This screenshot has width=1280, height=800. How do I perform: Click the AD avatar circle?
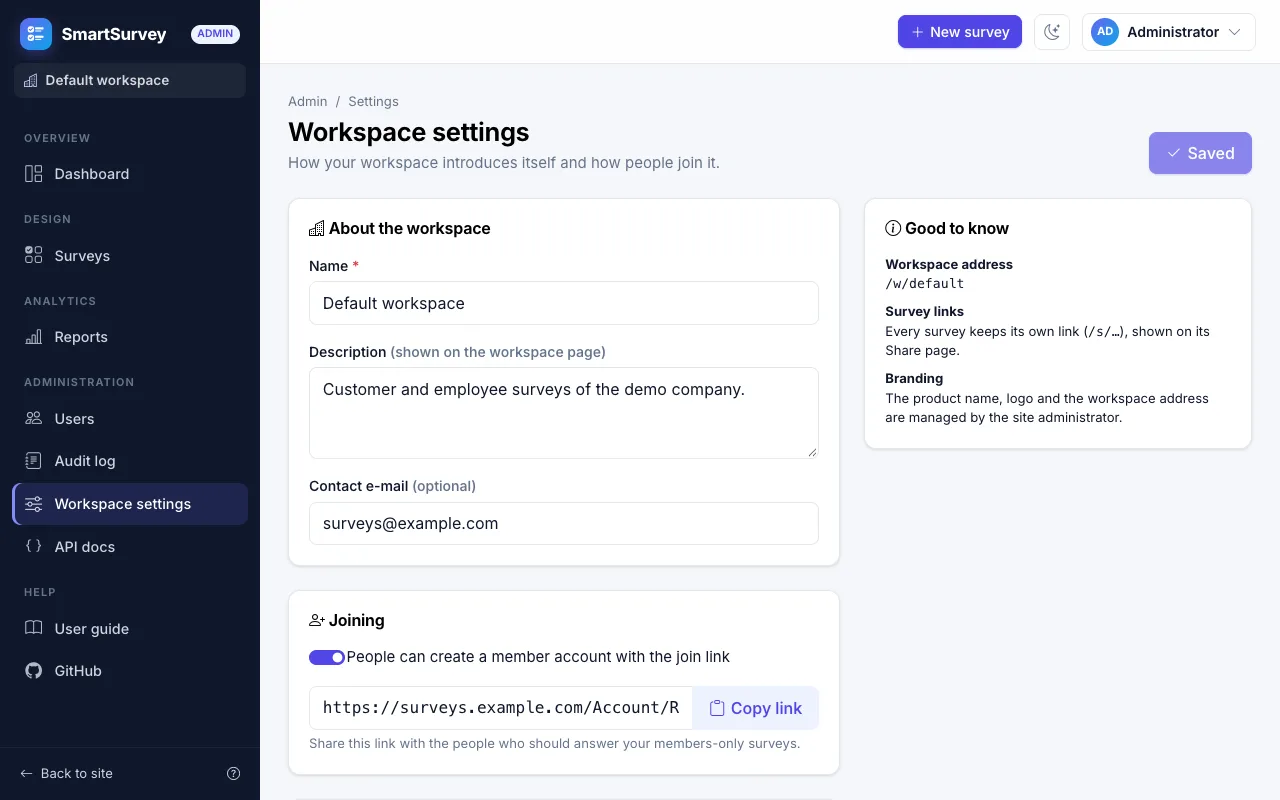1105,32
